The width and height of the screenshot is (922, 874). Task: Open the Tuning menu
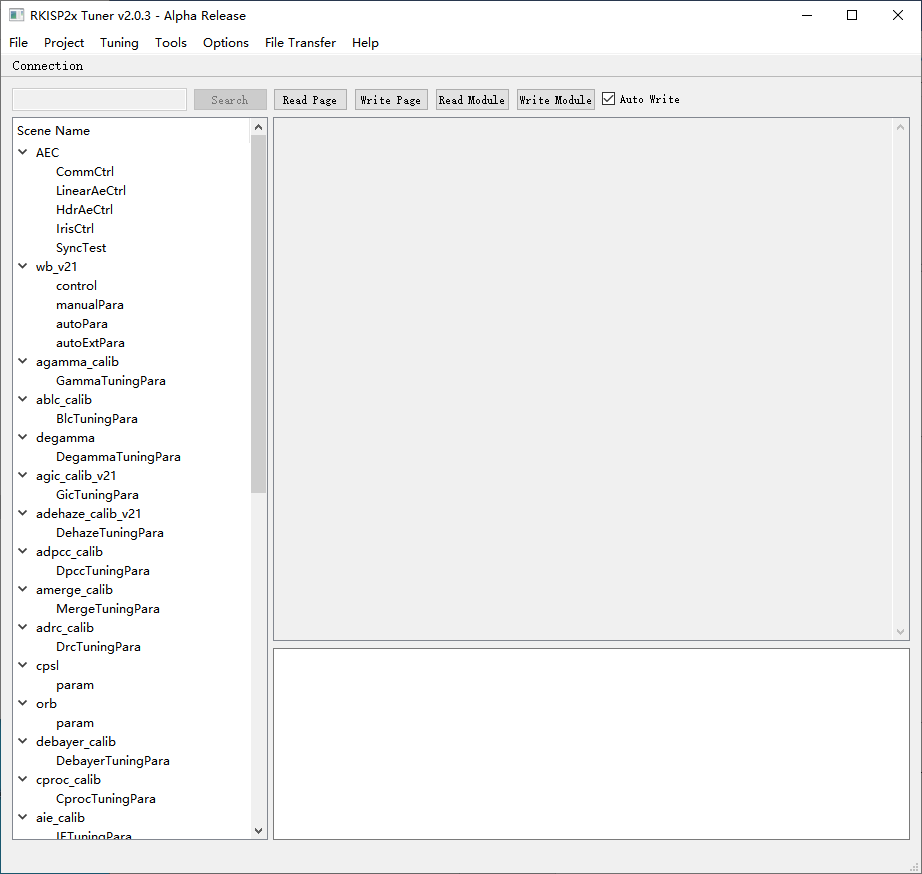tap(119, 43)
